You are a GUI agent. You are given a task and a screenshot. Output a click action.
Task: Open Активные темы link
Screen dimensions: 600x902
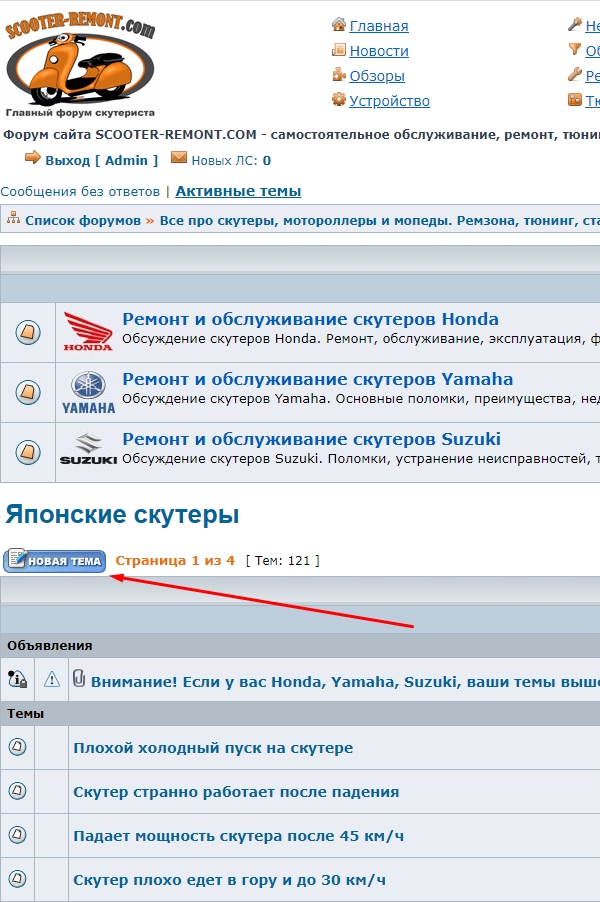[x=238, y=191]
